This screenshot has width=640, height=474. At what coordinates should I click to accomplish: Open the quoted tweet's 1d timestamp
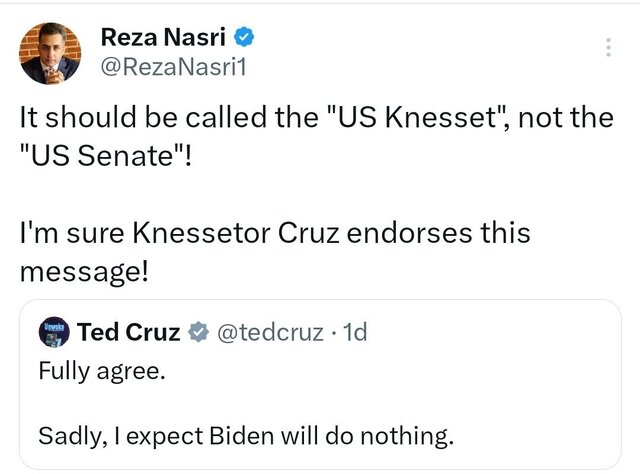[x=355, y=331]
